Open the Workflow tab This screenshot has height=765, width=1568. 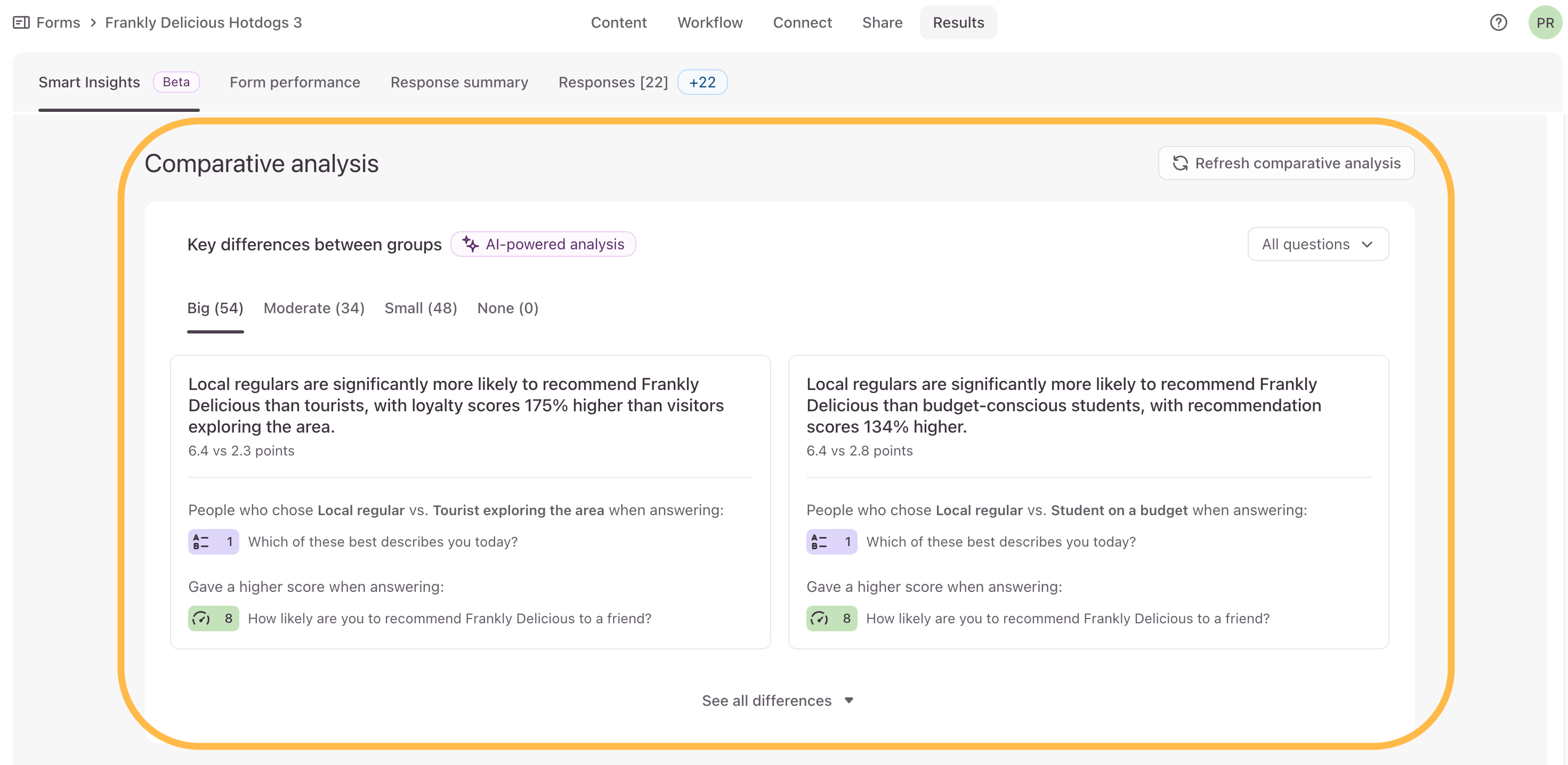click(x=710, y=22)
